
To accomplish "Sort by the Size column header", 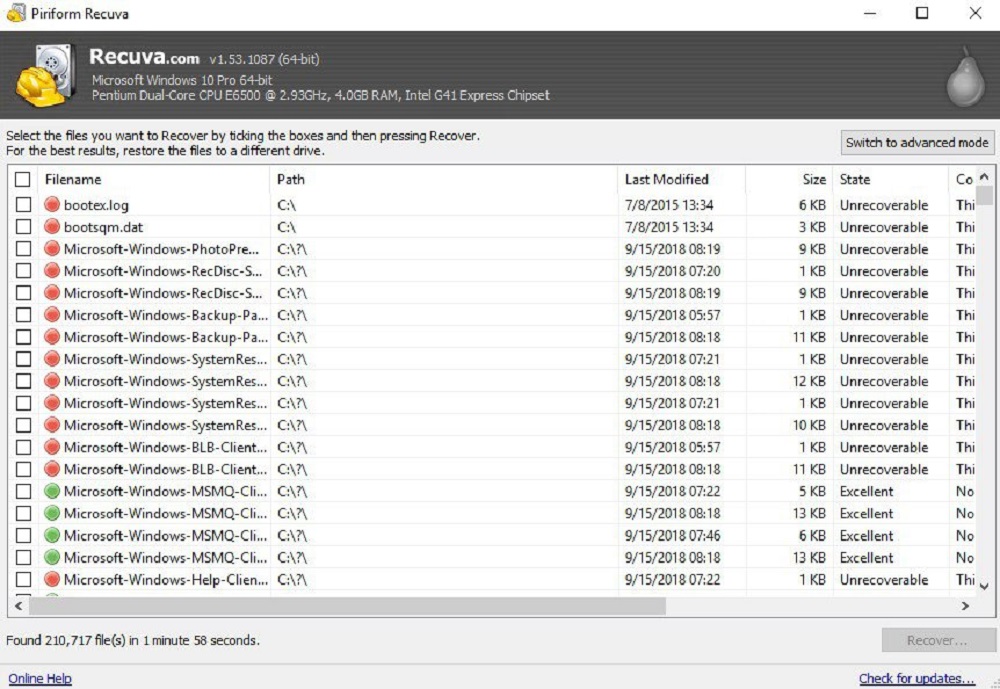I will click(x=790, y=179).
